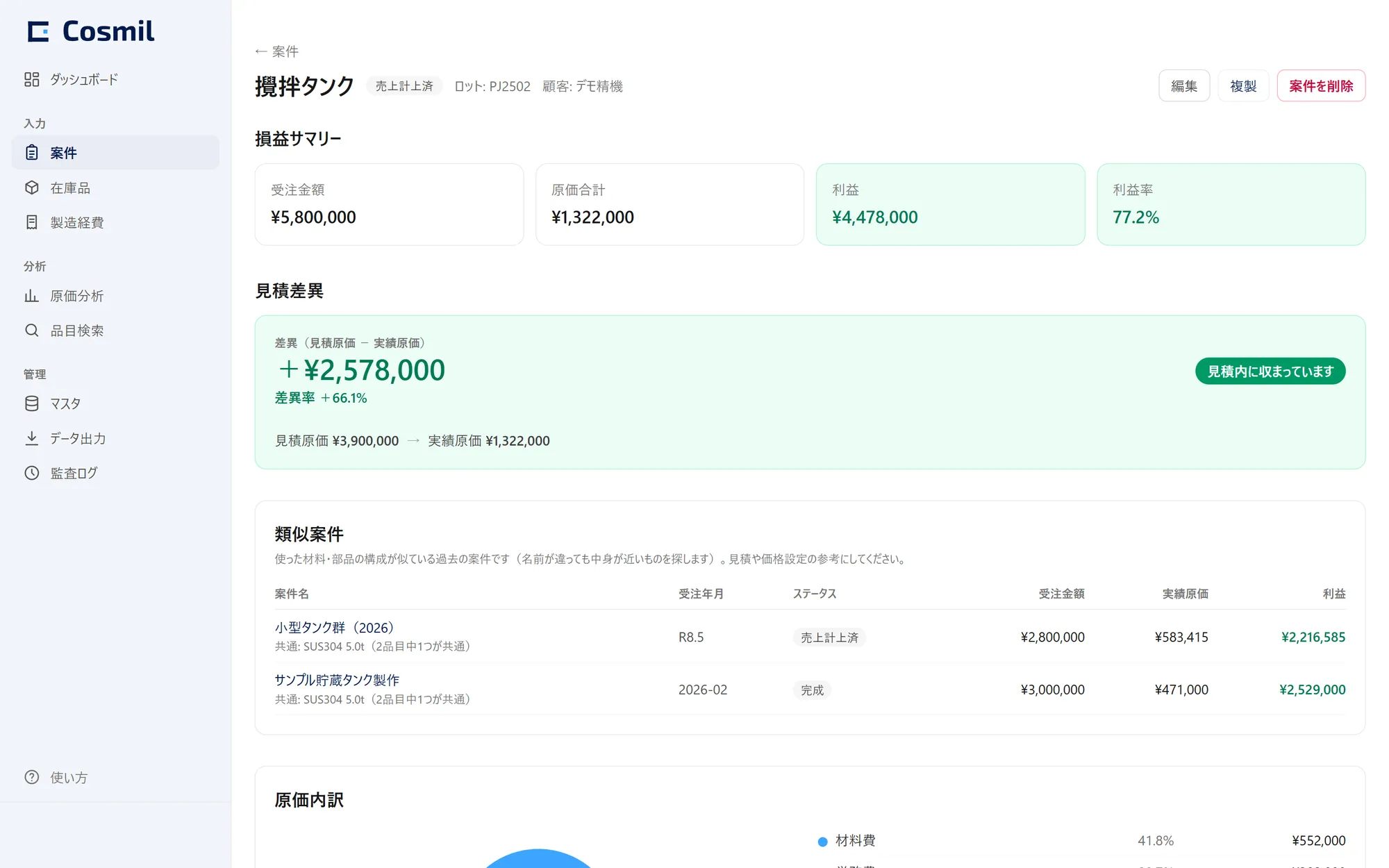The width and height of the screenshot is (1389, 868).
Task: Click the マスタ database icon
Action: [32, 403]
